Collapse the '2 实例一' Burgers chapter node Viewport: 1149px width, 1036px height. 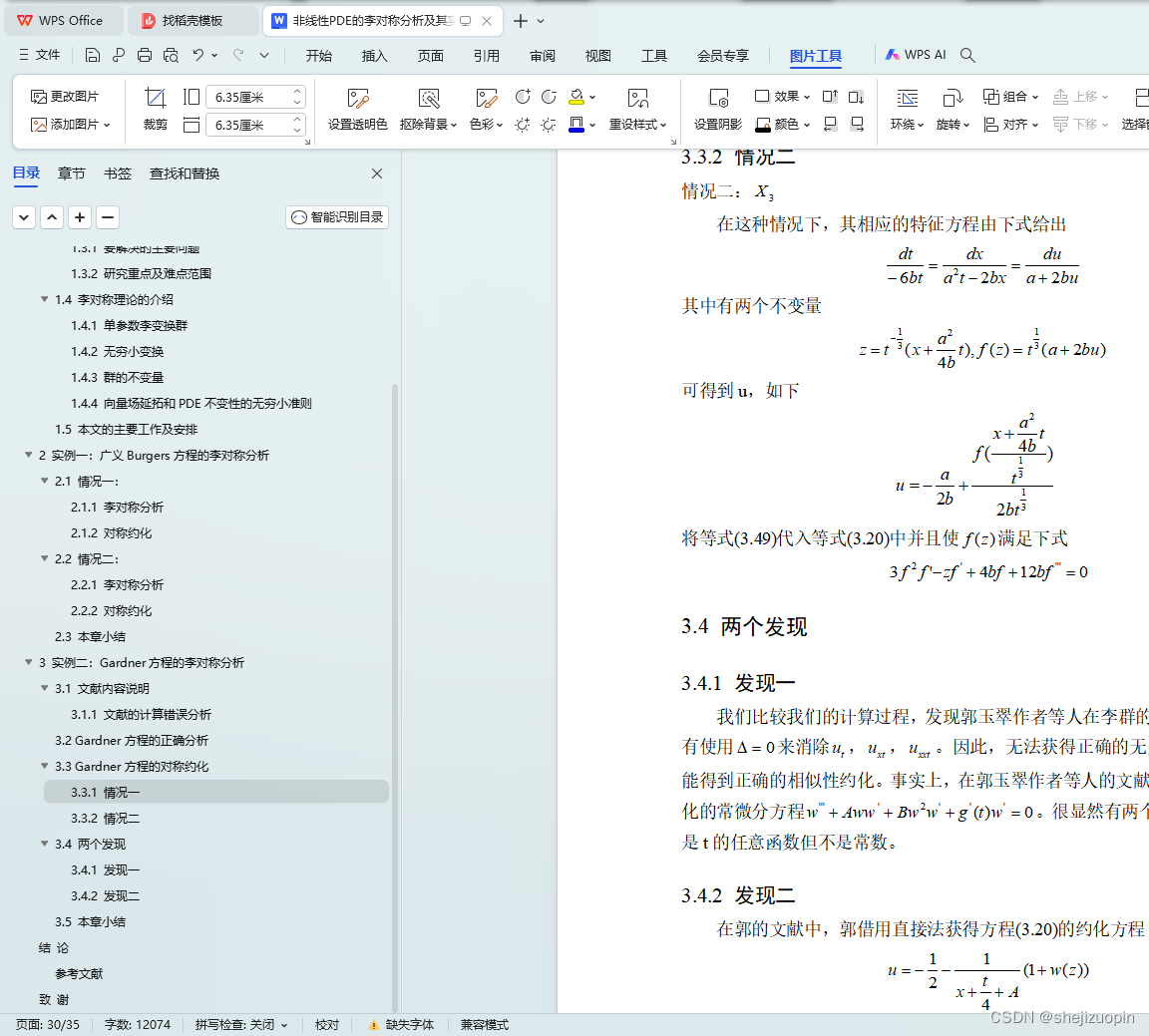coord(29,455)
